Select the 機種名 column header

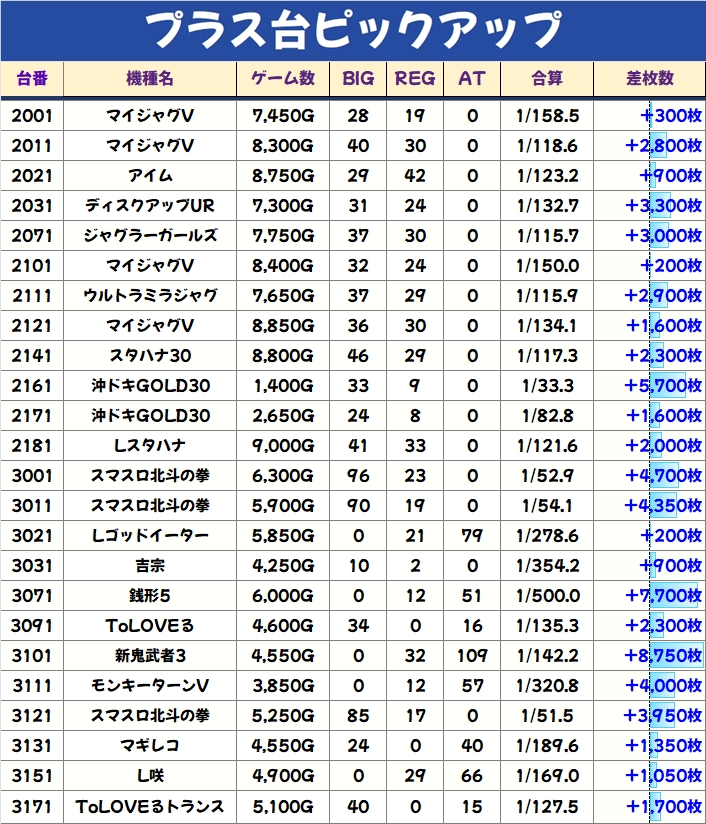pos(150,78)
